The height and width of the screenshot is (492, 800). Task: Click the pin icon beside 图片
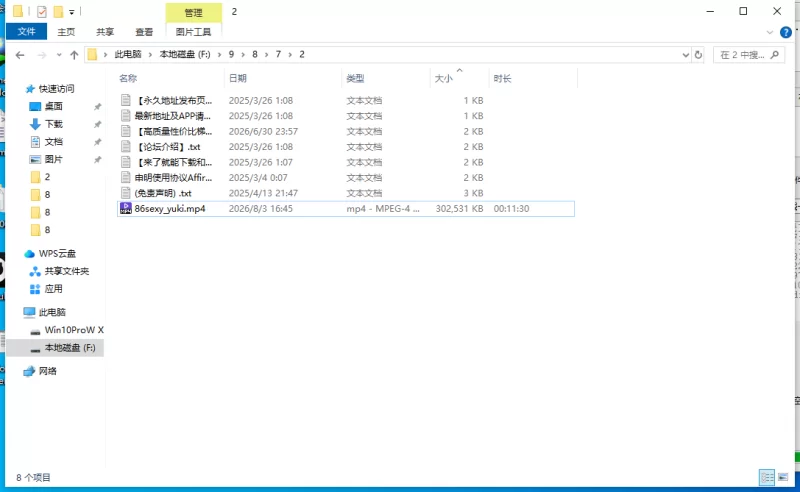pyautogui.click(x=97, y=160)
